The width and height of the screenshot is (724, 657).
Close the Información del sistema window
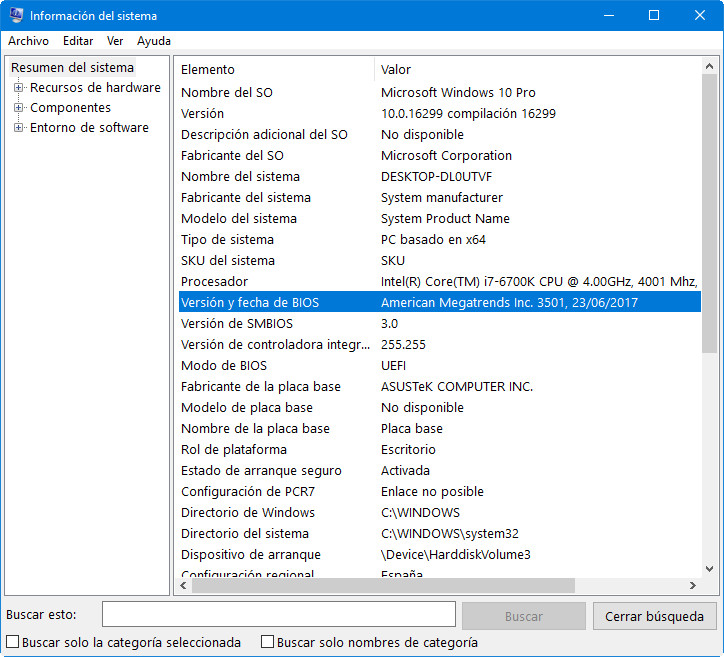pyautogui.click(x=700, y=15)
